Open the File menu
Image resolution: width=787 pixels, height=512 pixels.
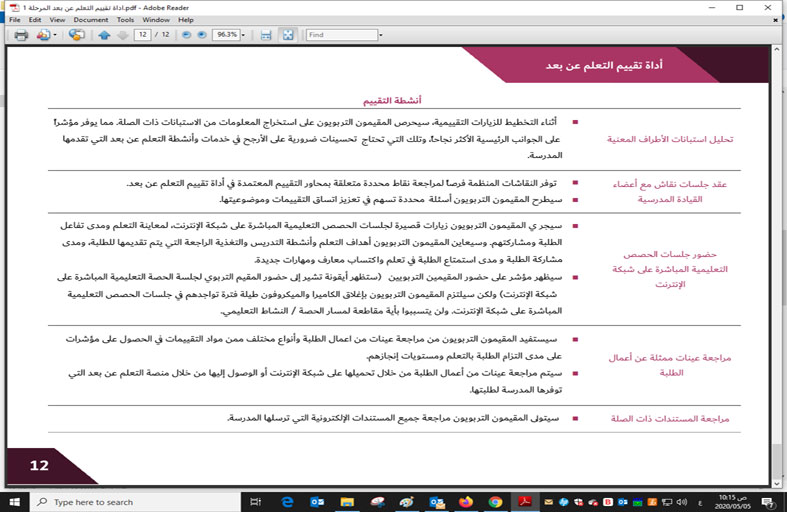coord(14,19)
